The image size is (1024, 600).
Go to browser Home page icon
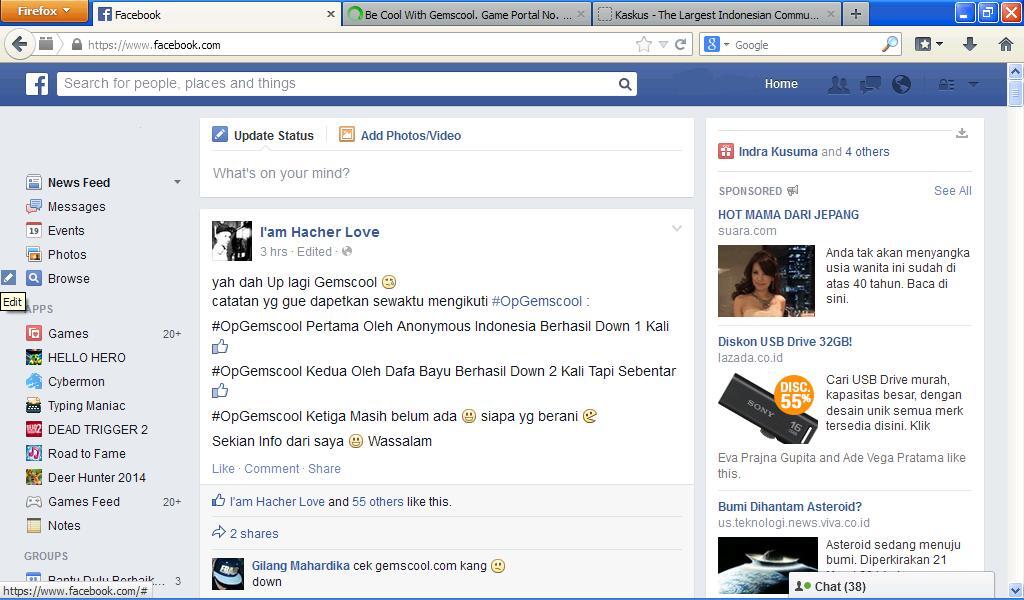(x=1006, y=44)
